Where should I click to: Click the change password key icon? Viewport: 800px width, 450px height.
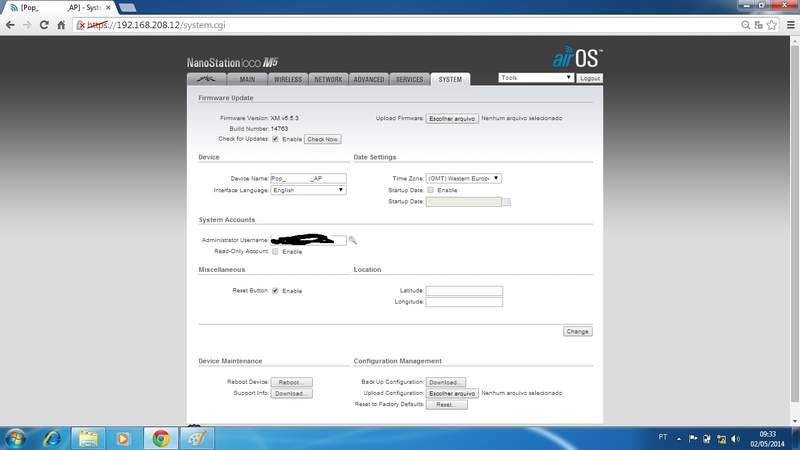coord(353,240)
